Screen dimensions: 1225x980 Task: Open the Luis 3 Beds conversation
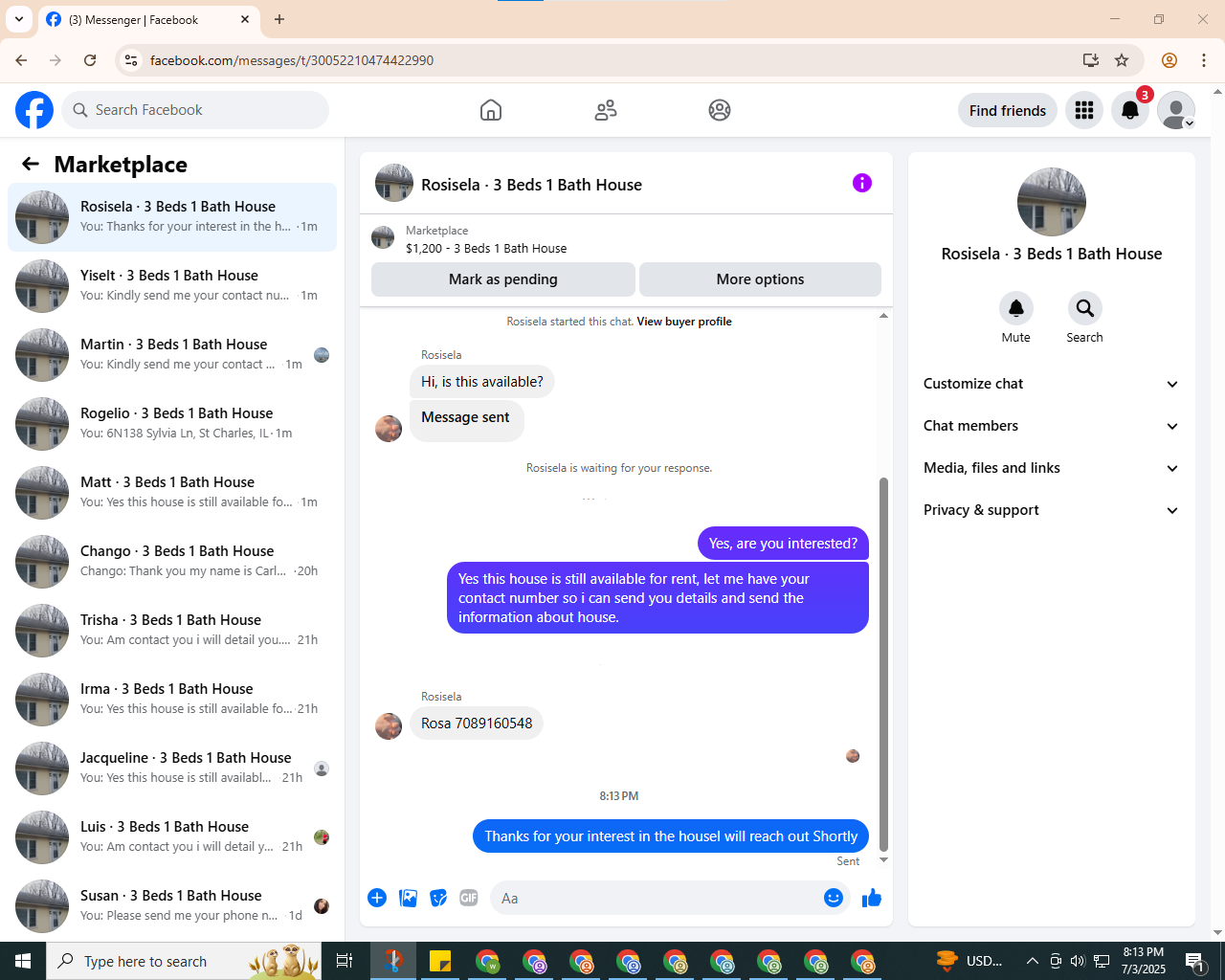click(172, 837)
